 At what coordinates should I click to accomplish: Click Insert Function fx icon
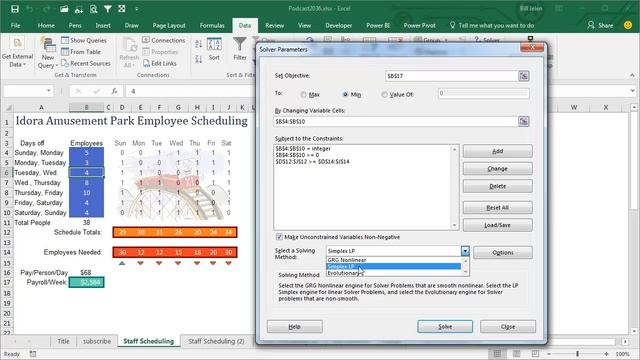click(x=115, y=91)
